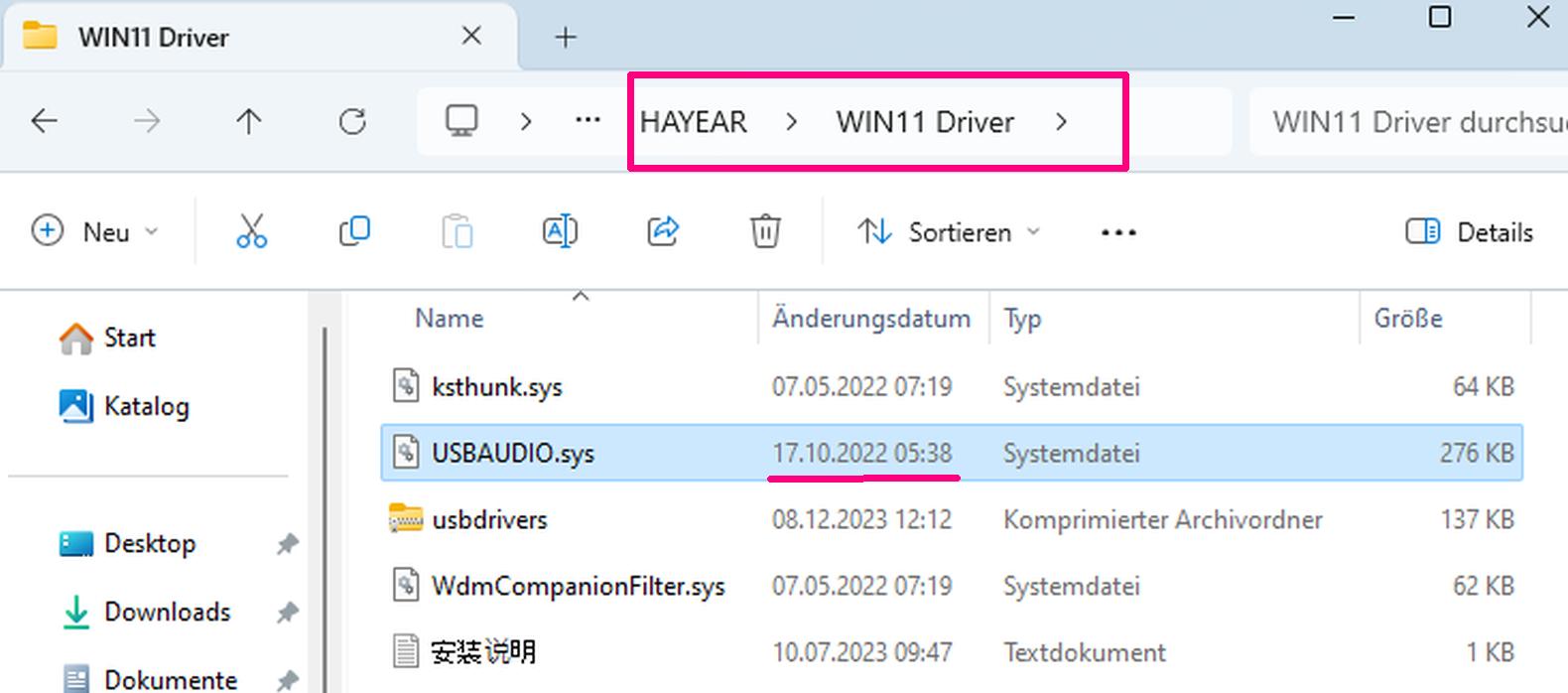This screenshot has height=693, width=1568.
Task: Open the Sortieren dropdown
Action: [949, 232]
